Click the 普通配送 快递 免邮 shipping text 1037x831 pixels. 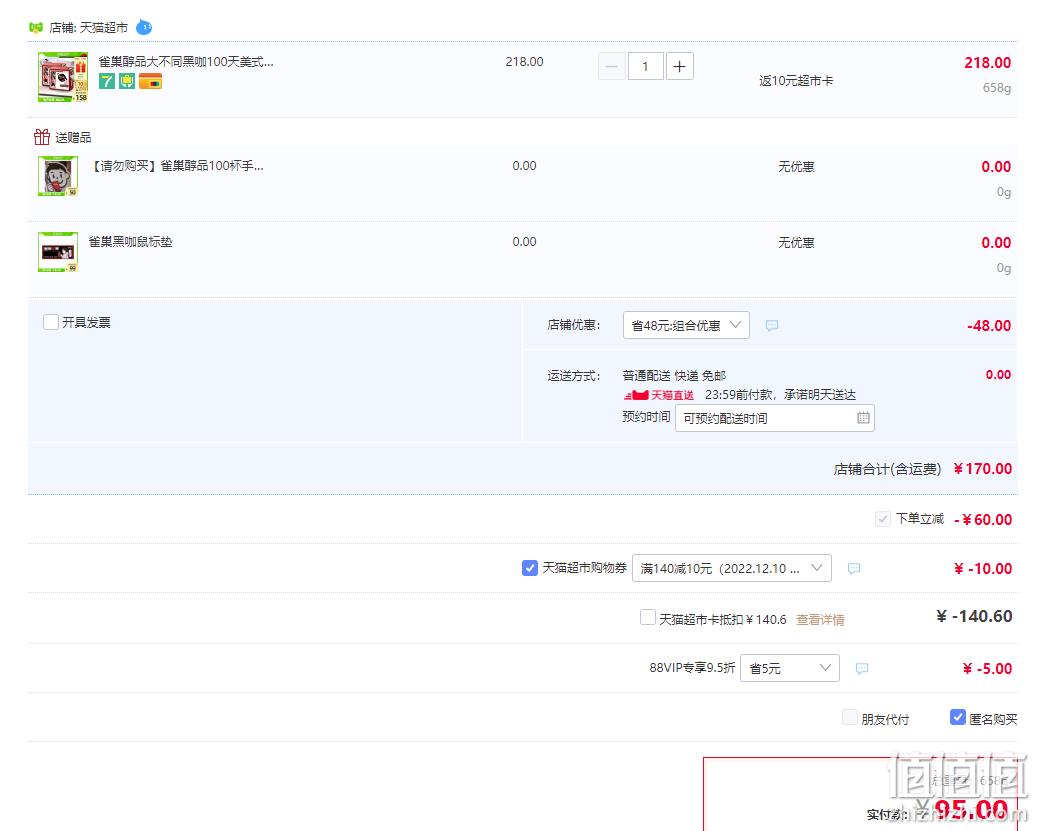tap(674, 376)
